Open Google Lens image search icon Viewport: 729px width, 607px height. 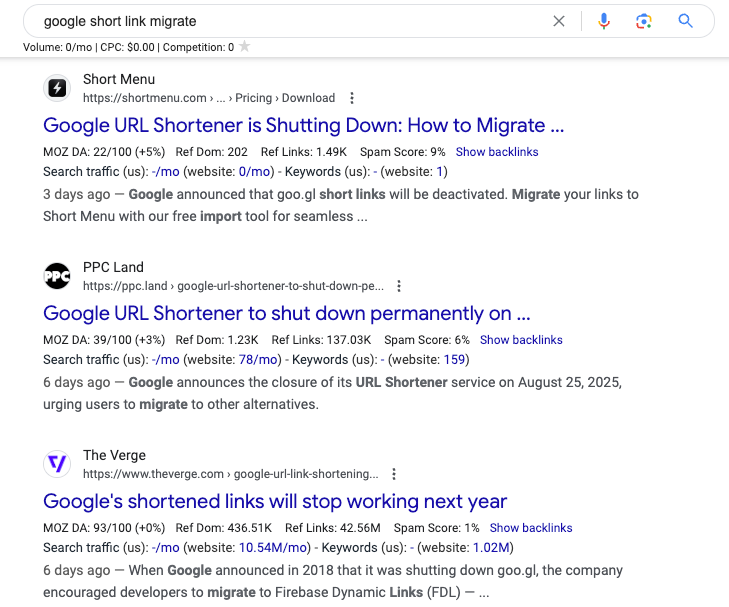click(x=644, y=21)
